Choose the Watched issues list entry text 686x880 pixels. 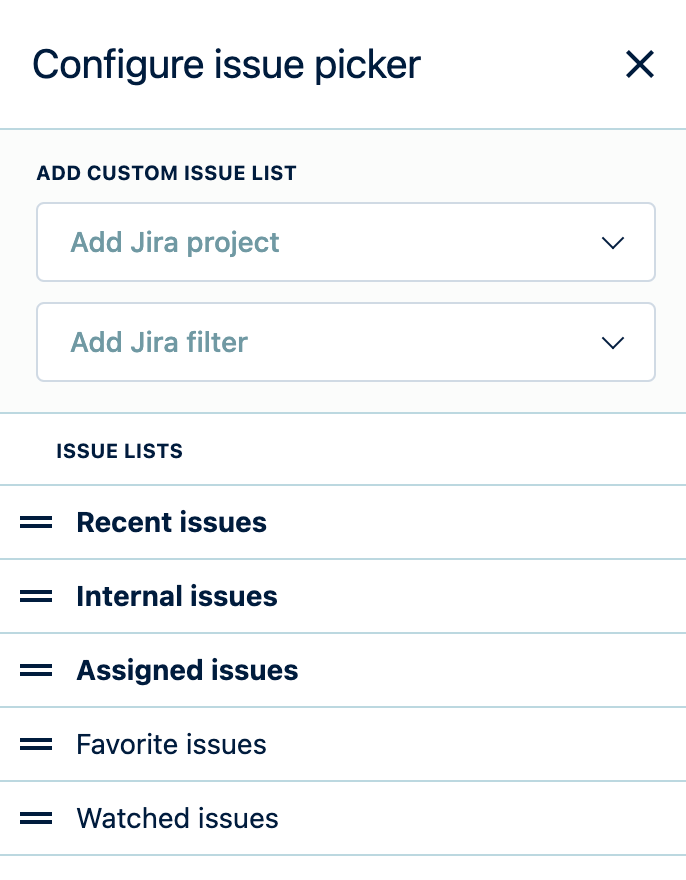pos(177,818)
